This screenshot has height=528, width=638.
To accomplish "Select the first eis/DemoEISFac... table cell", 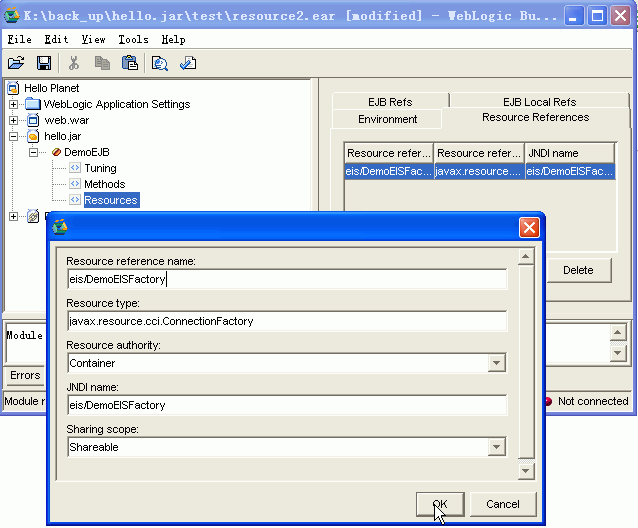I will click(389, 171).
